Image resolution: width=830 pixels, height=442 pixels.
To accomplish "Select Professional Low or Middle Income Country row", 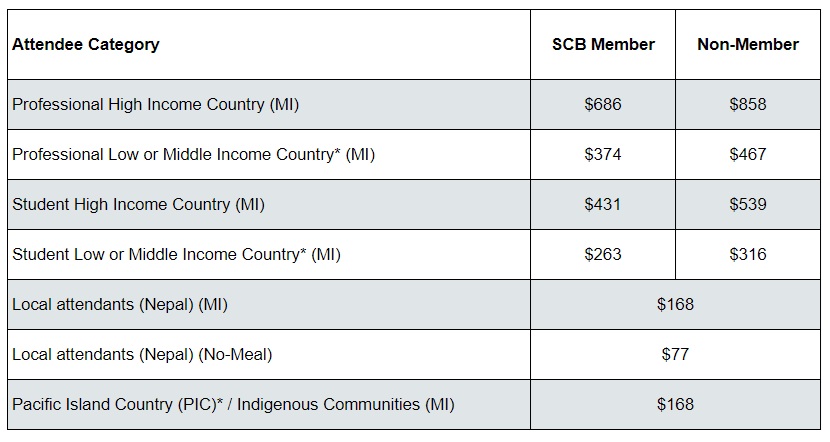I will pyautogui.click(x=193, y=155).
